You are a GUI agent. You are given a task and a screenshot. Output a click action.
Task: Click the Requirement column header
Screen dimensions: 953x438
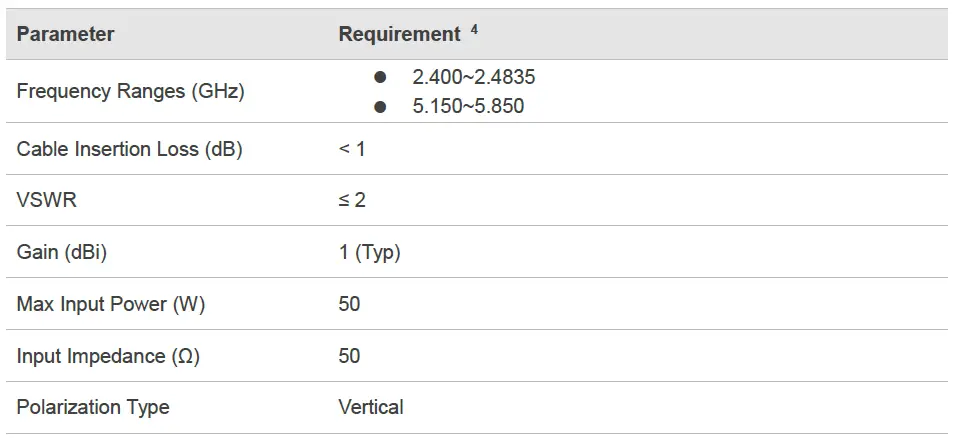[399, 34]
